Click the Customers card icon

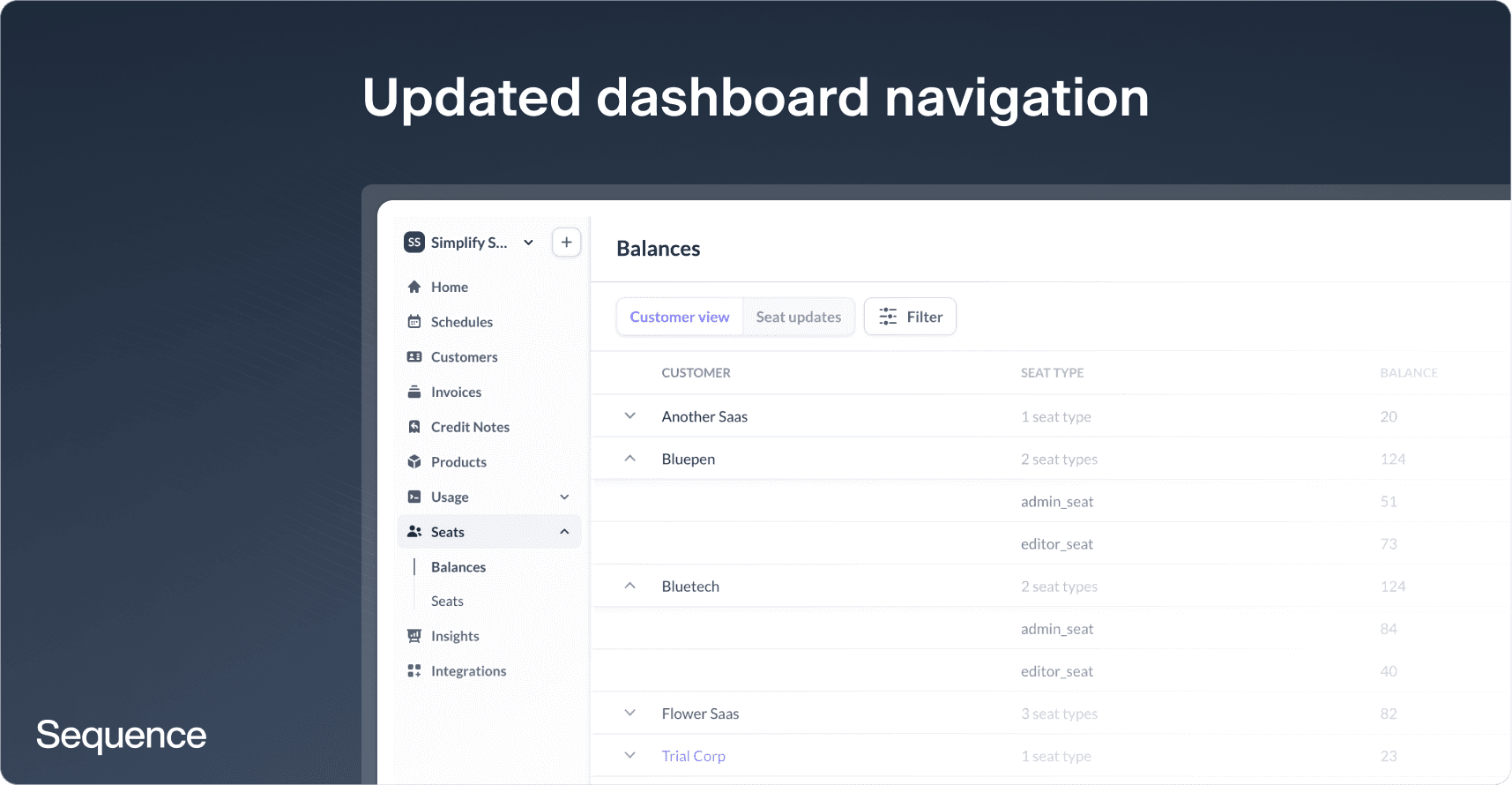click(414, 357)
